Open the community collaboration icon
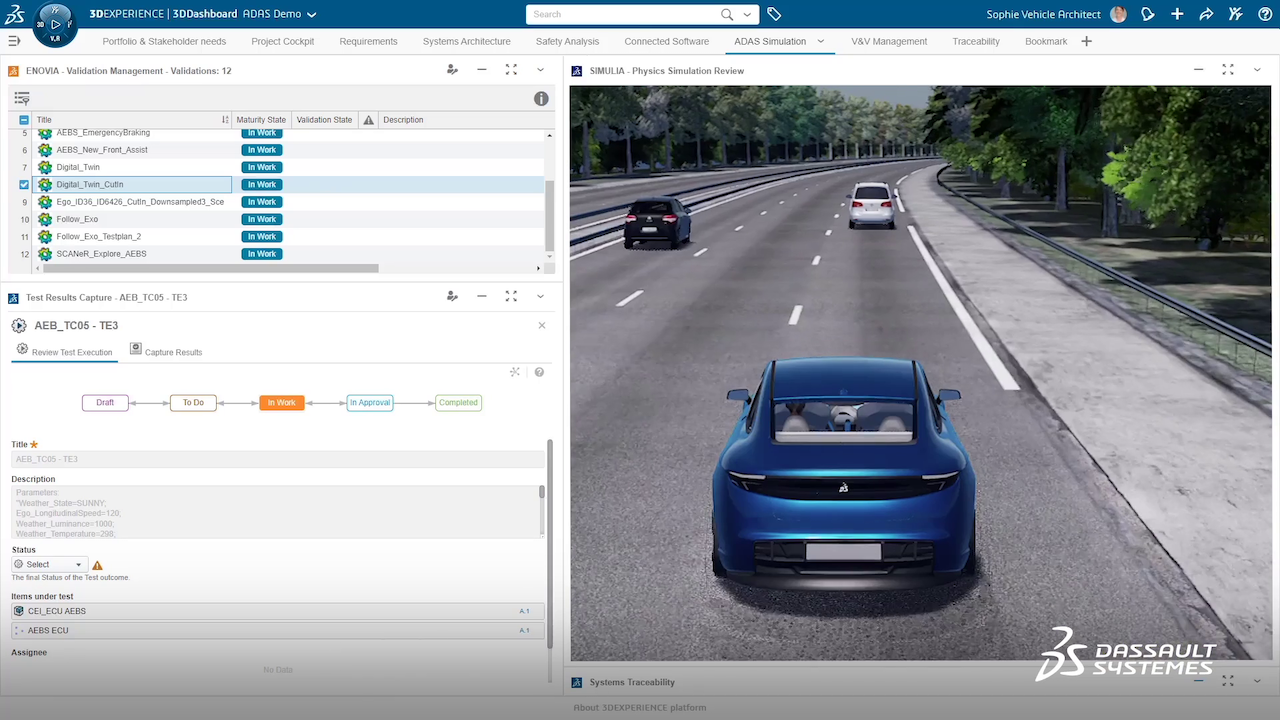 tap(1236, 14)
